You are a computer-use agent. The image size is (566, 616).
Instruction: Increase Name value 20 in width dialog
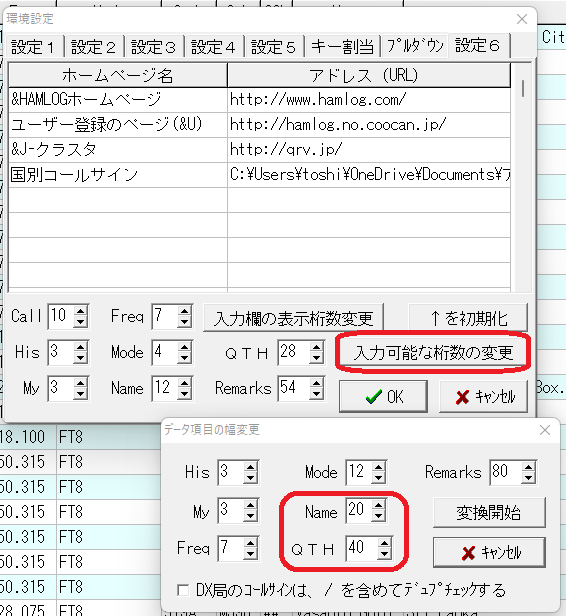point(379,505)
